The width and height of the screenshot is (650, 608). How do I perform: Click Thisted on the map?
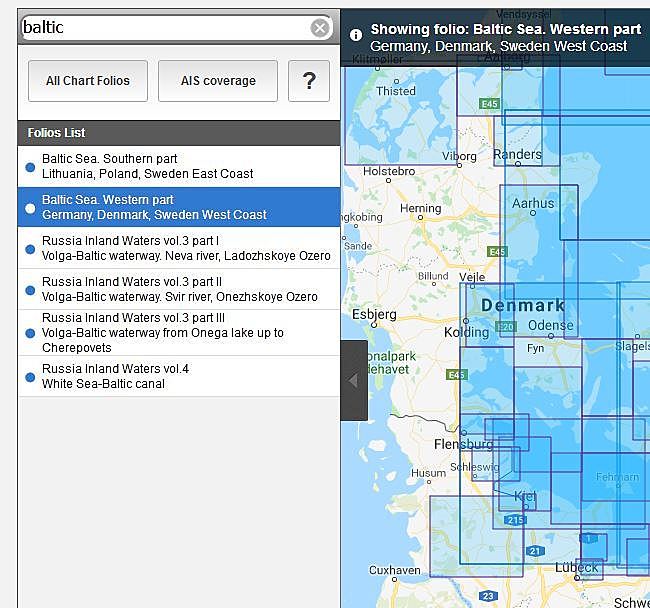coord(396,91)
